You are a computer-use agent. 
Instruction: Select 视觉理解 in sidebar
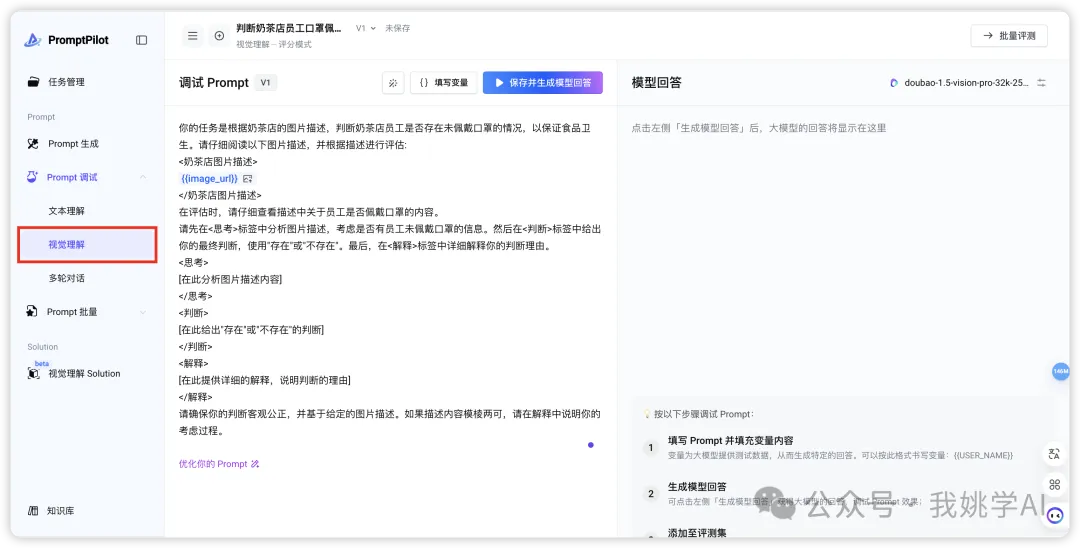click(x=87, y=244)
